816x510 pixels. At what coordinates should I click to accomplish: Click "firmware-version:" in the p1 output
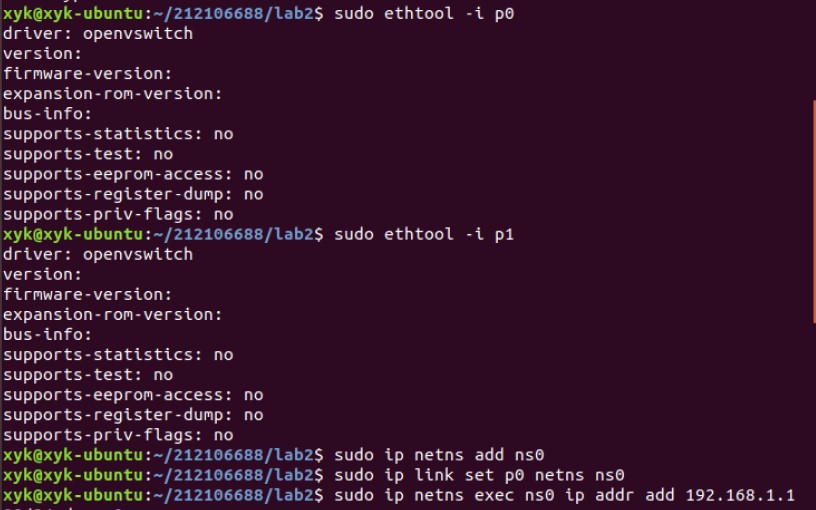click(x=88, y=294)
